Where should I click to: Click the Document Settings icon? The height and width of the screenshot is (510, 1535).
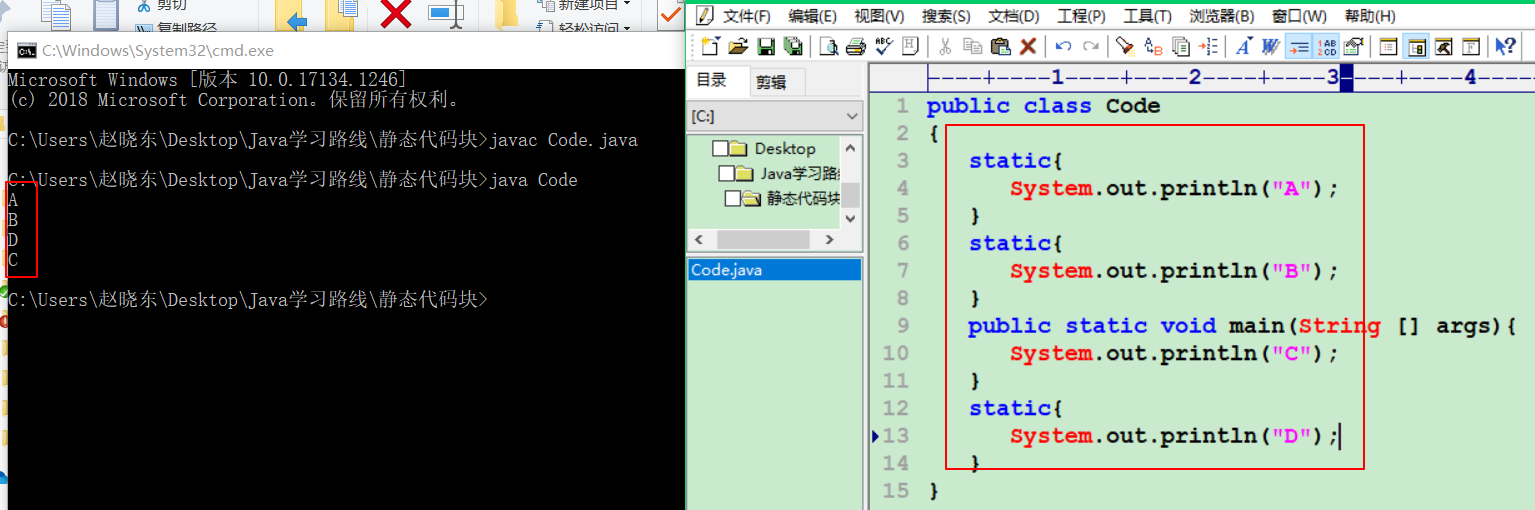(1353, 46)
